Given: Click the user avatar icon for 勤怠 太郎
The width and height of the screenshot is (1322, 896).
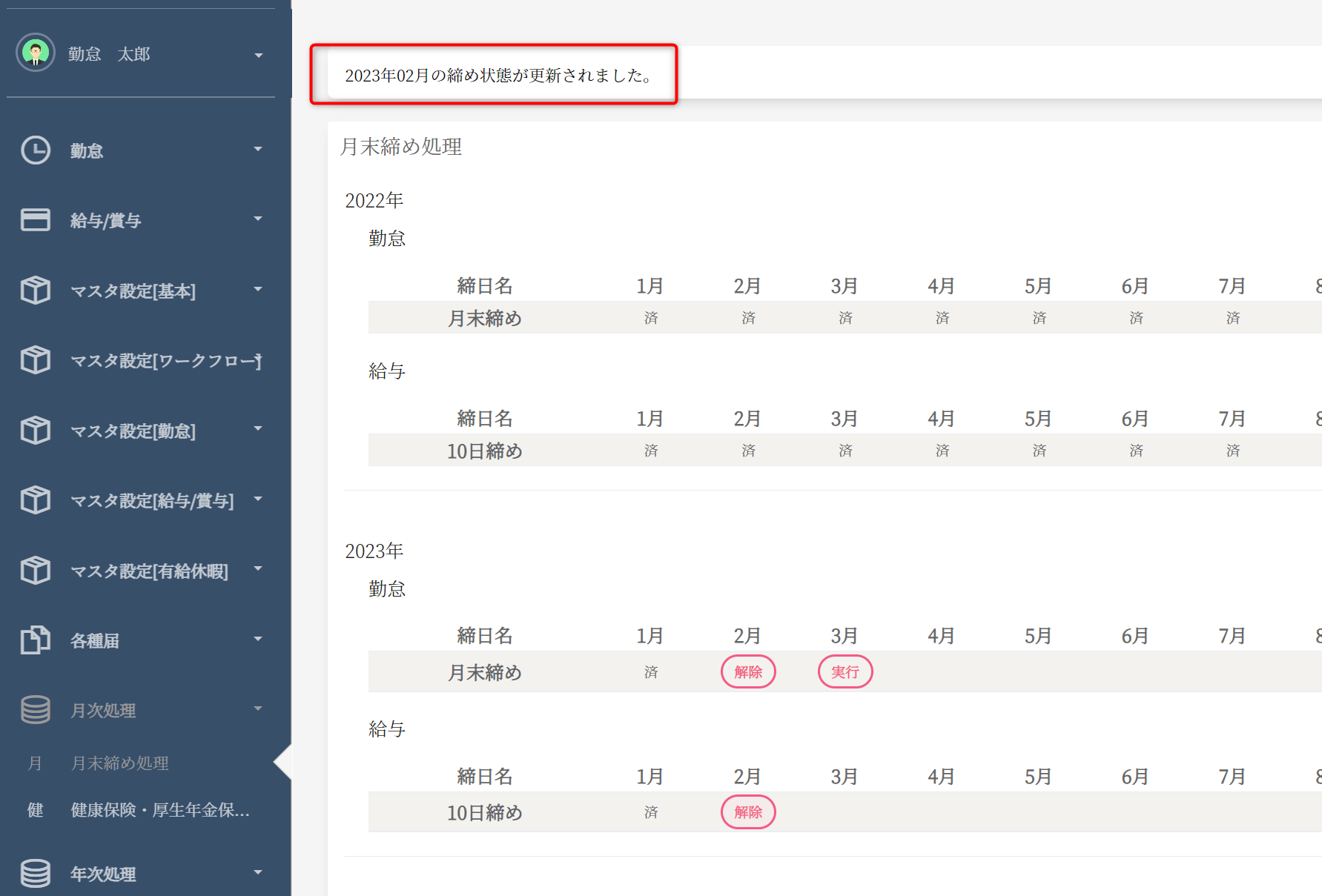Looking at the screenshot, I should click(36, 53).
